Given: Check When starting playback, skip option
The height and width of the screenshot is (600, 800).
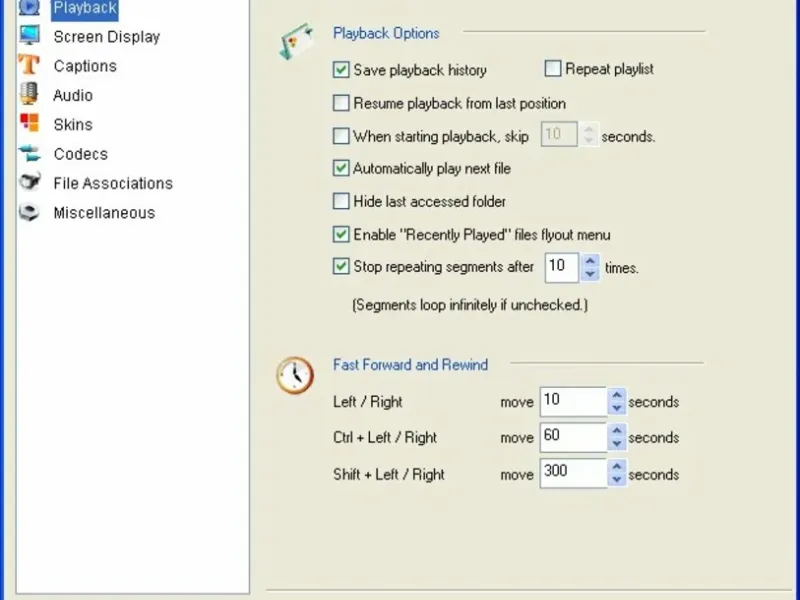Looking at the screenshot, I should tap(341, 136).
